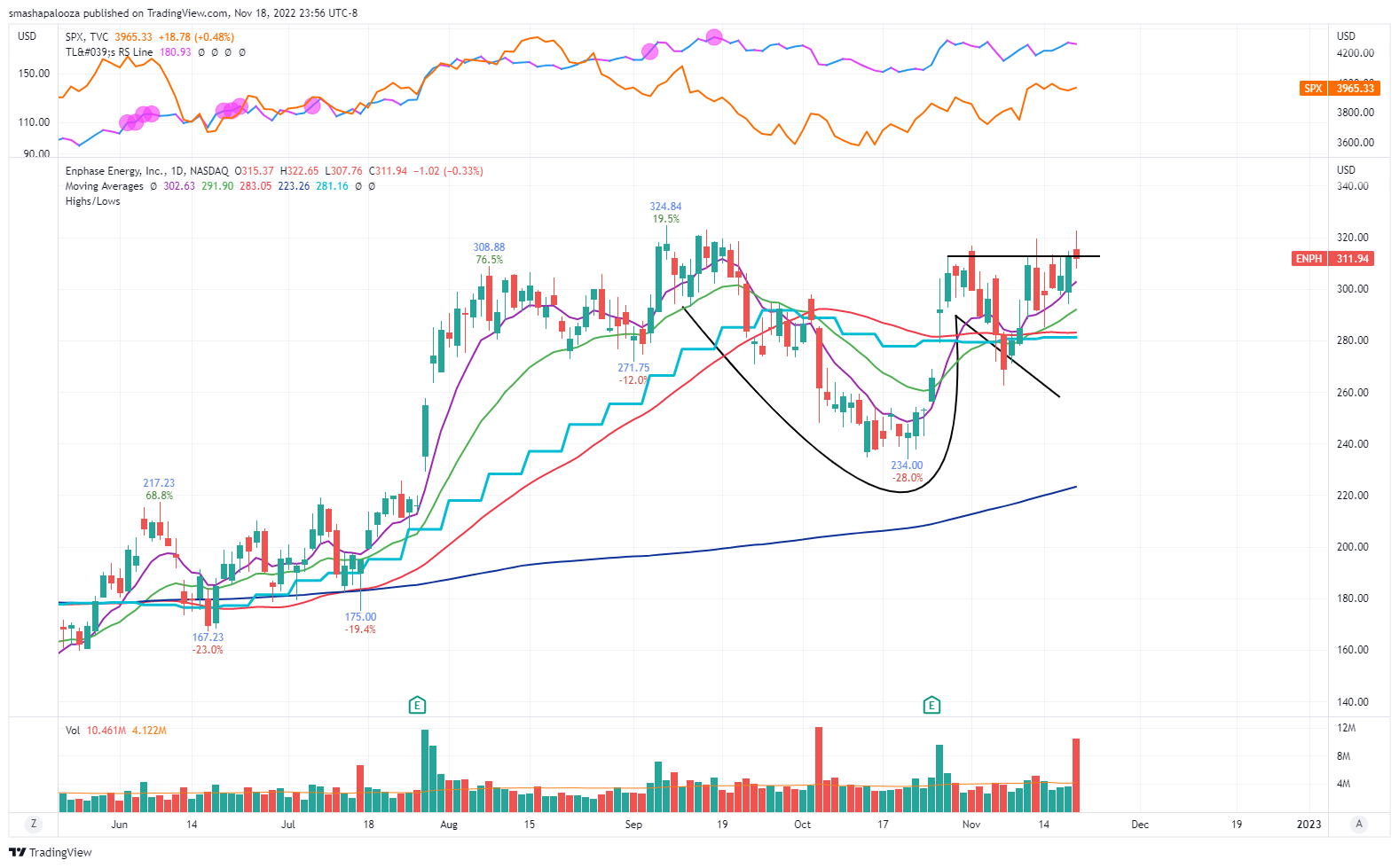Click the purple moving average value 302.63
The width and height of the screenshot is (1399, 868).
point(179,186)
